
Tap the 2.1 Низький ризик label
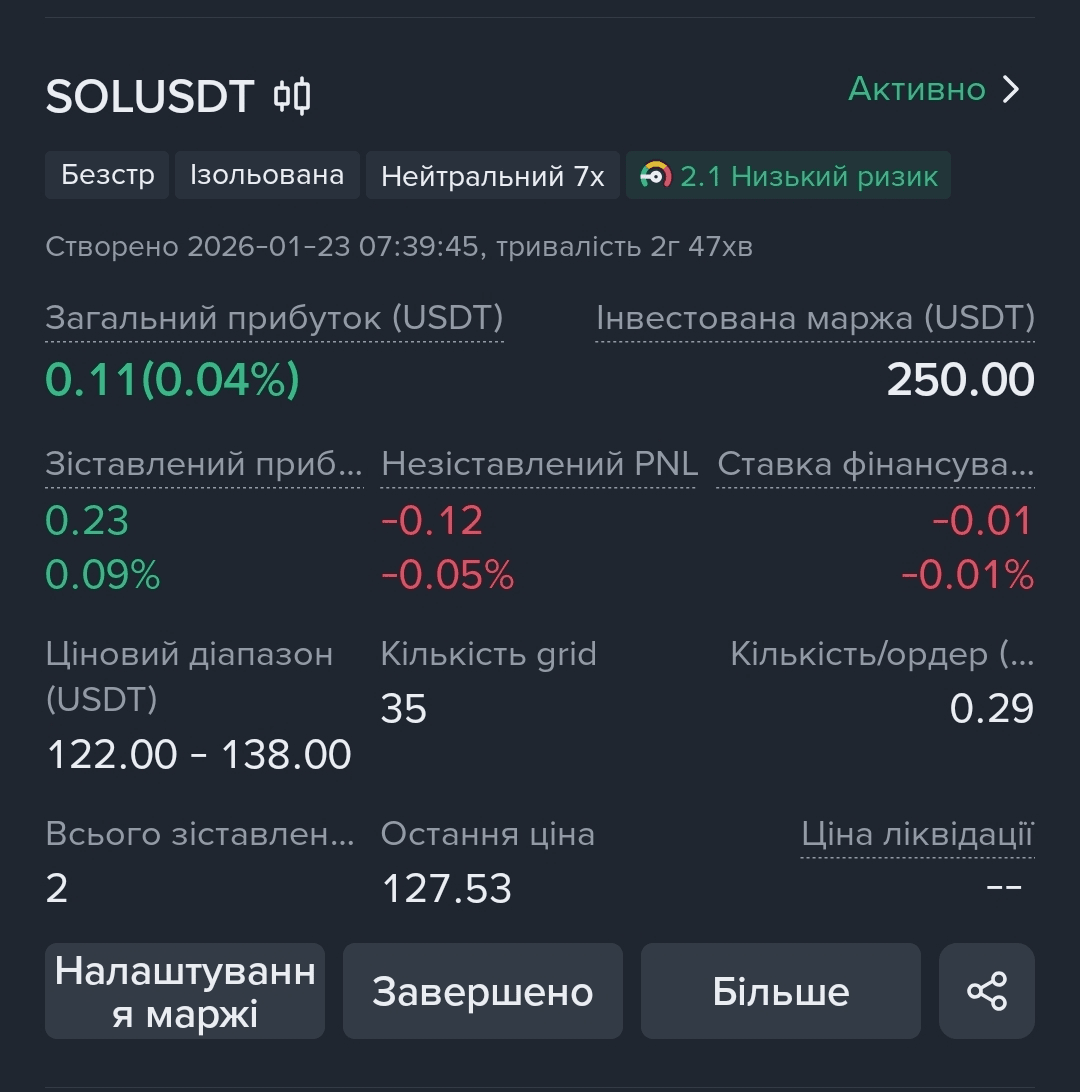pos(808,177)
